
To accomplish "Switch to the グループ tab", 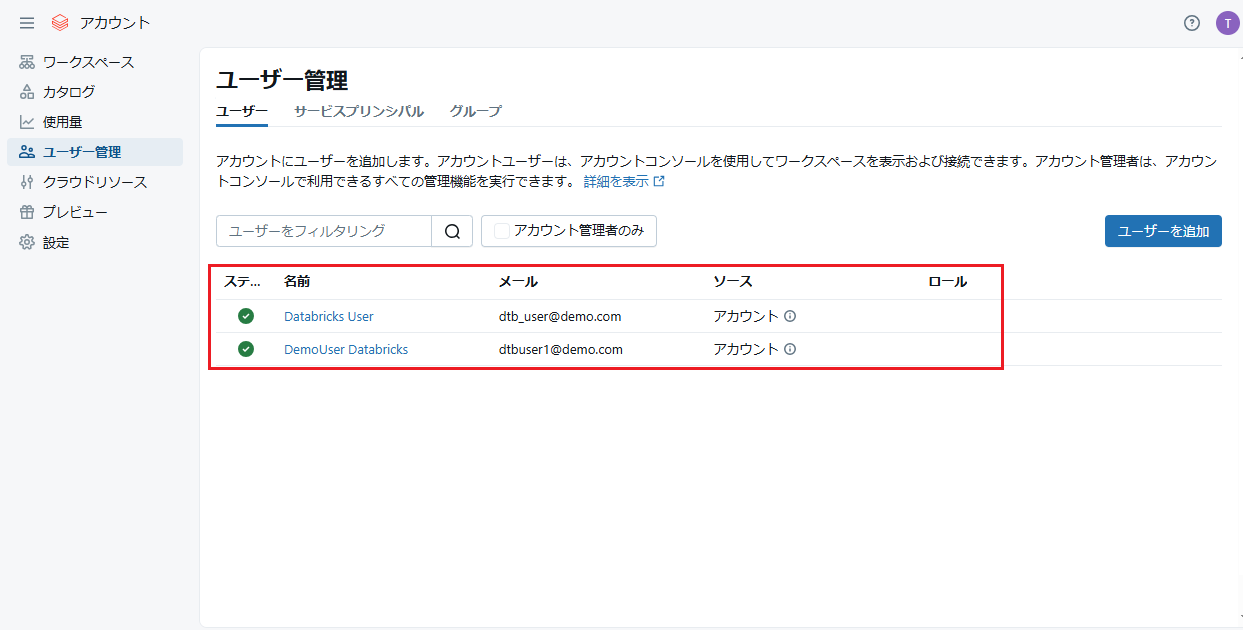I will (475, 111).
